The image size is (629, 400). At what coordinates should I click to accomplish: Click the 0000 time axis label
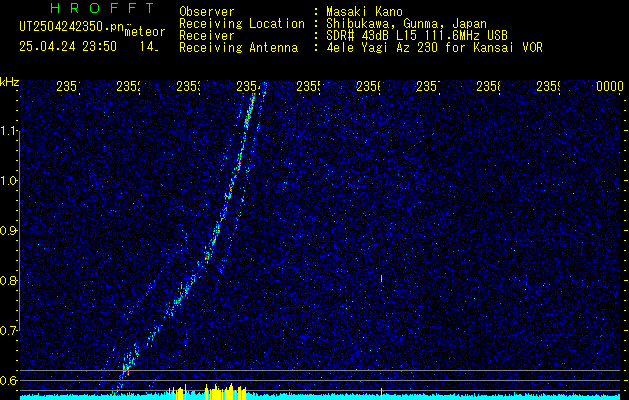610,86
